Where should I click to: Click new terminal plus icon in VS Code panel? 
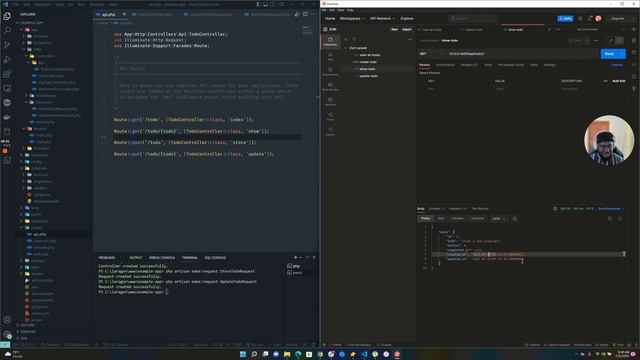coord(295,258)
